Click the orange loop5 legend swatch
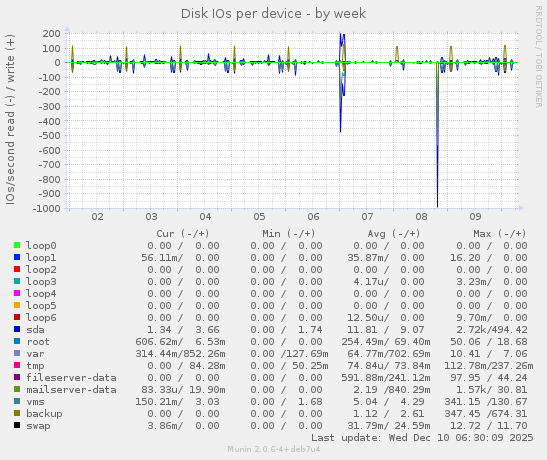This screenshot has height=460, width=547. pos(17,305)
